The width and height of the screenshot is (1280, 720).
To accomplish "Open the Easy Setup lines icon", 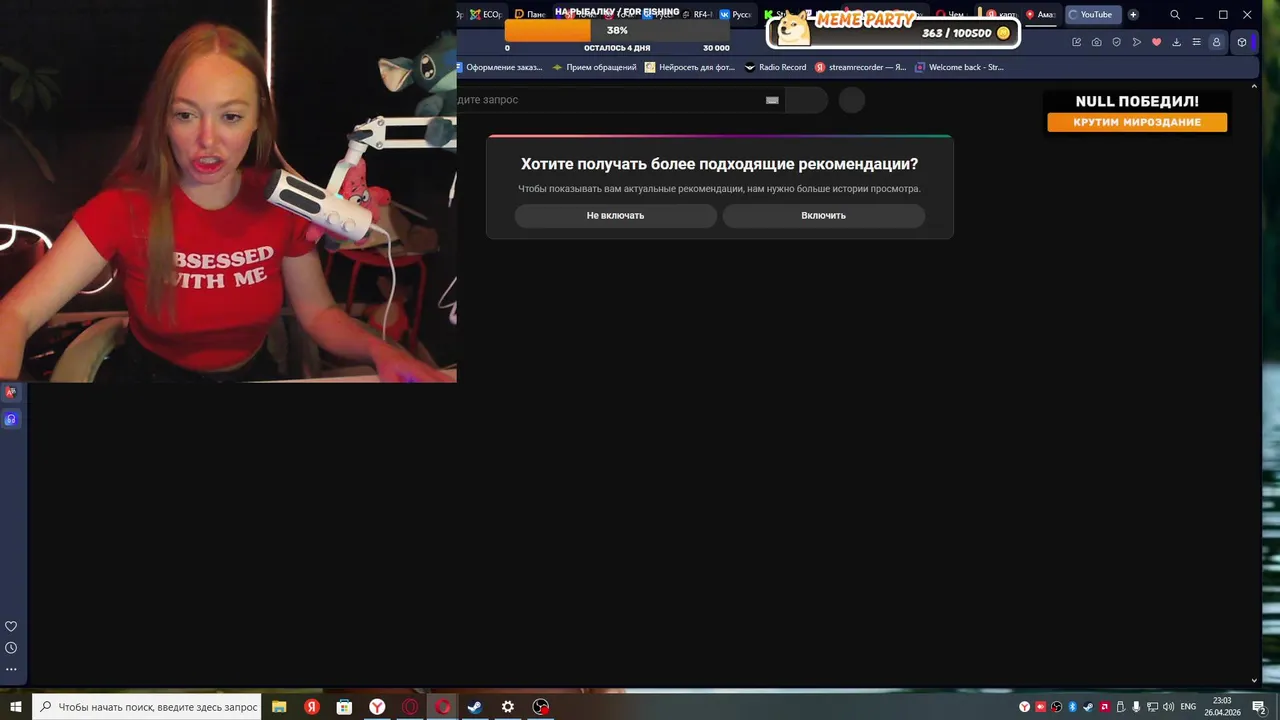I will pos(1196,42).
